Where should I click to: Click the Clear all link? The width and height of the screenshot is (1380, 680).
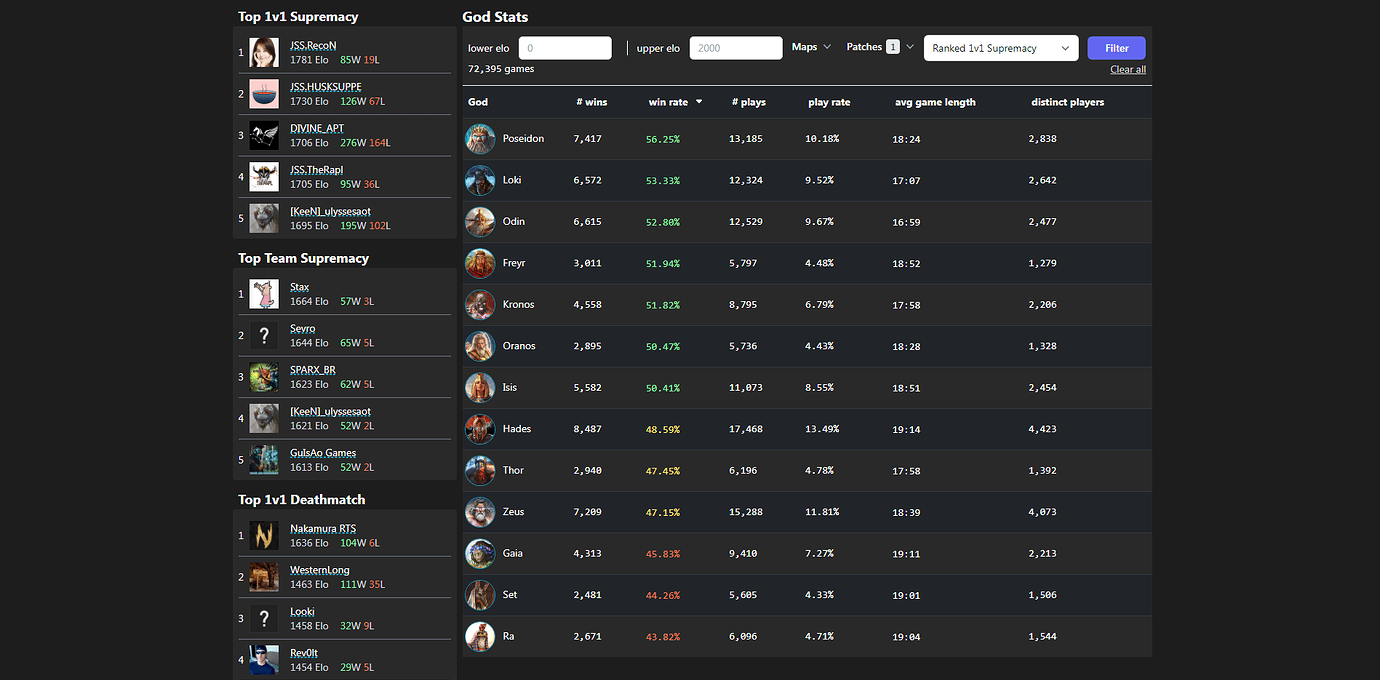(1127, 70)
